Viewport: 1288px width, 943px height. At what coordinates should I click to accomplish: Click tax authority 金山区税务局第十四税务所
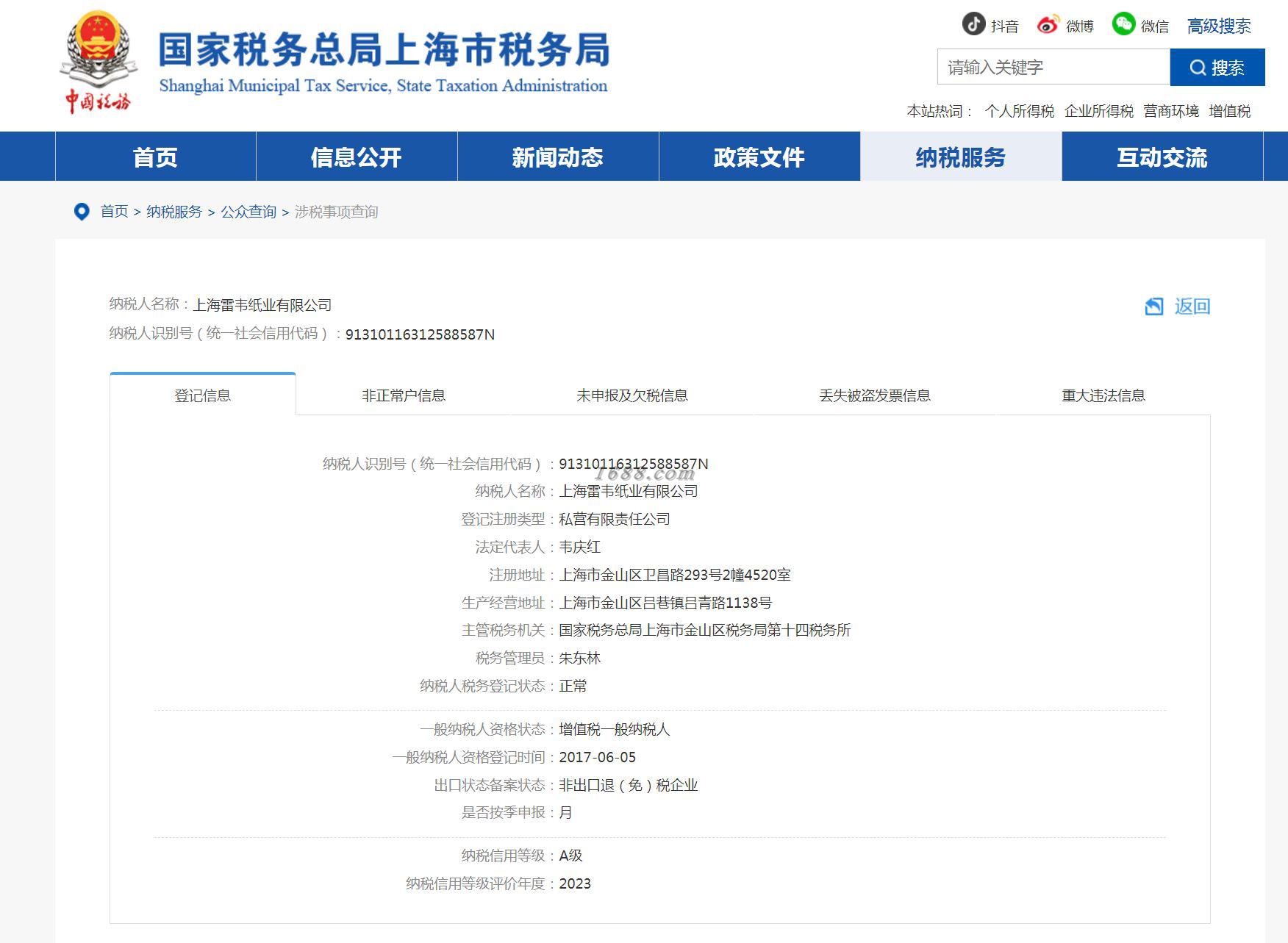pos(768,630)
